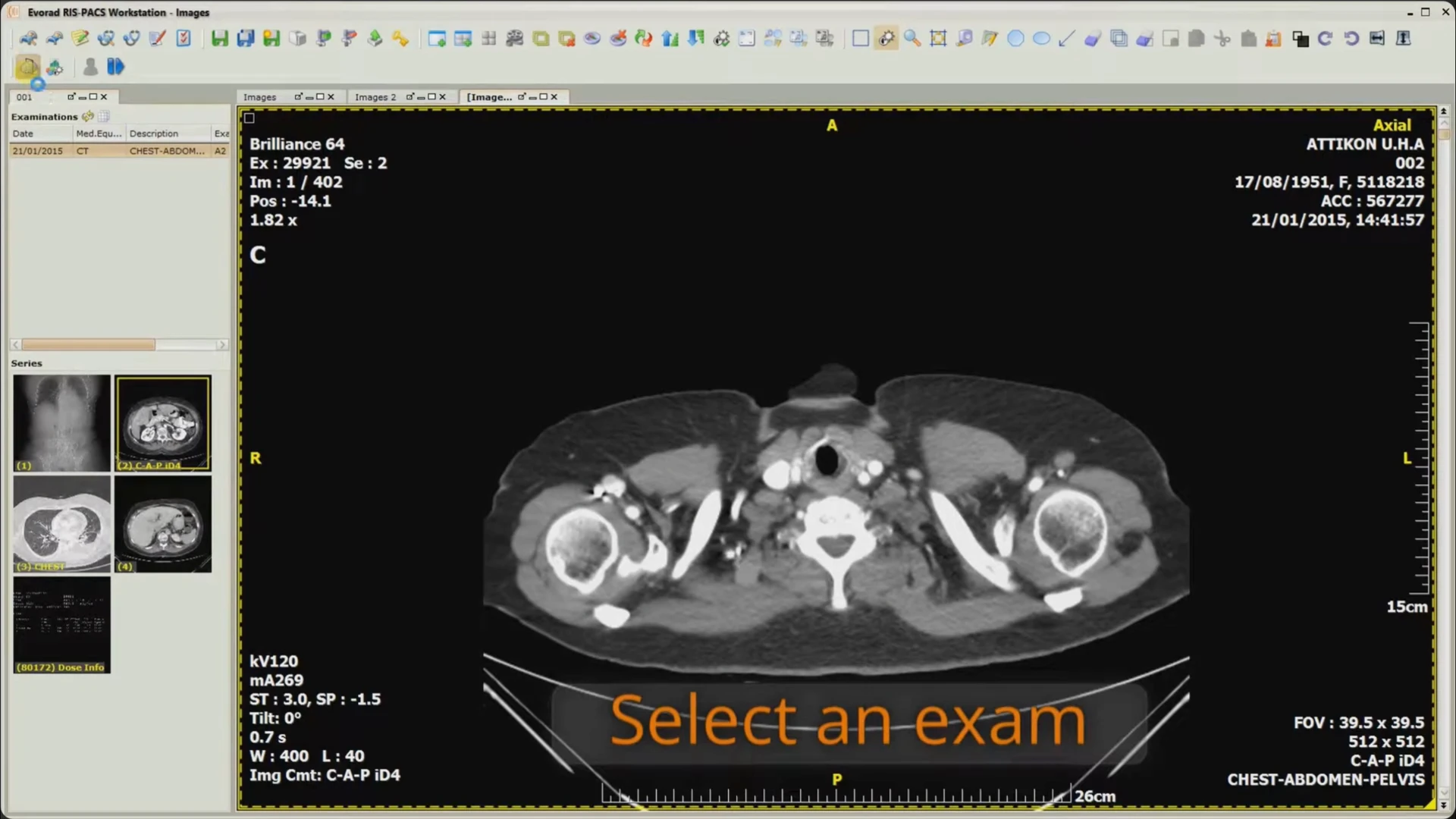Screen dimensions: 1456x819
Task: Open CHEST series thumbnail (3)
Action: pyautogui.click(x=62, y=524)
